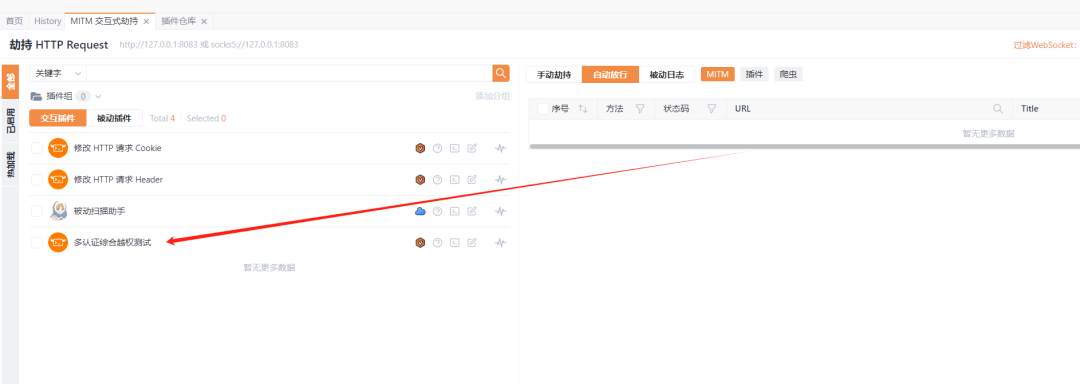Edit the 被动扫描助手 plugin

[x=472, y=211]
